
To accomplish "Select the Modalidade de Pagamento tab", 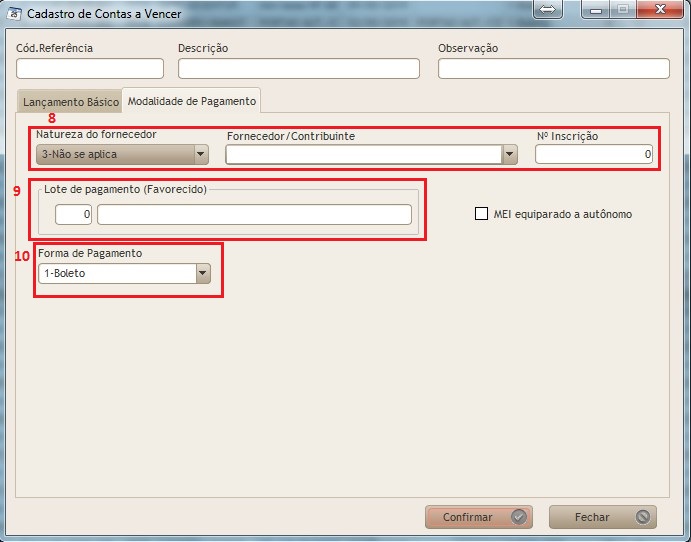I will click(x=192, y=101).
